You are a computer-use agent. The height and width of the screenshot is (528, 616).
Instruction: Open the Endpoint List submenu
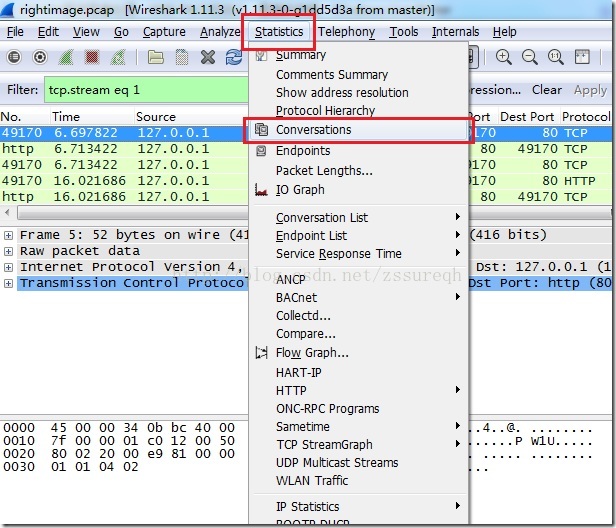359,235
